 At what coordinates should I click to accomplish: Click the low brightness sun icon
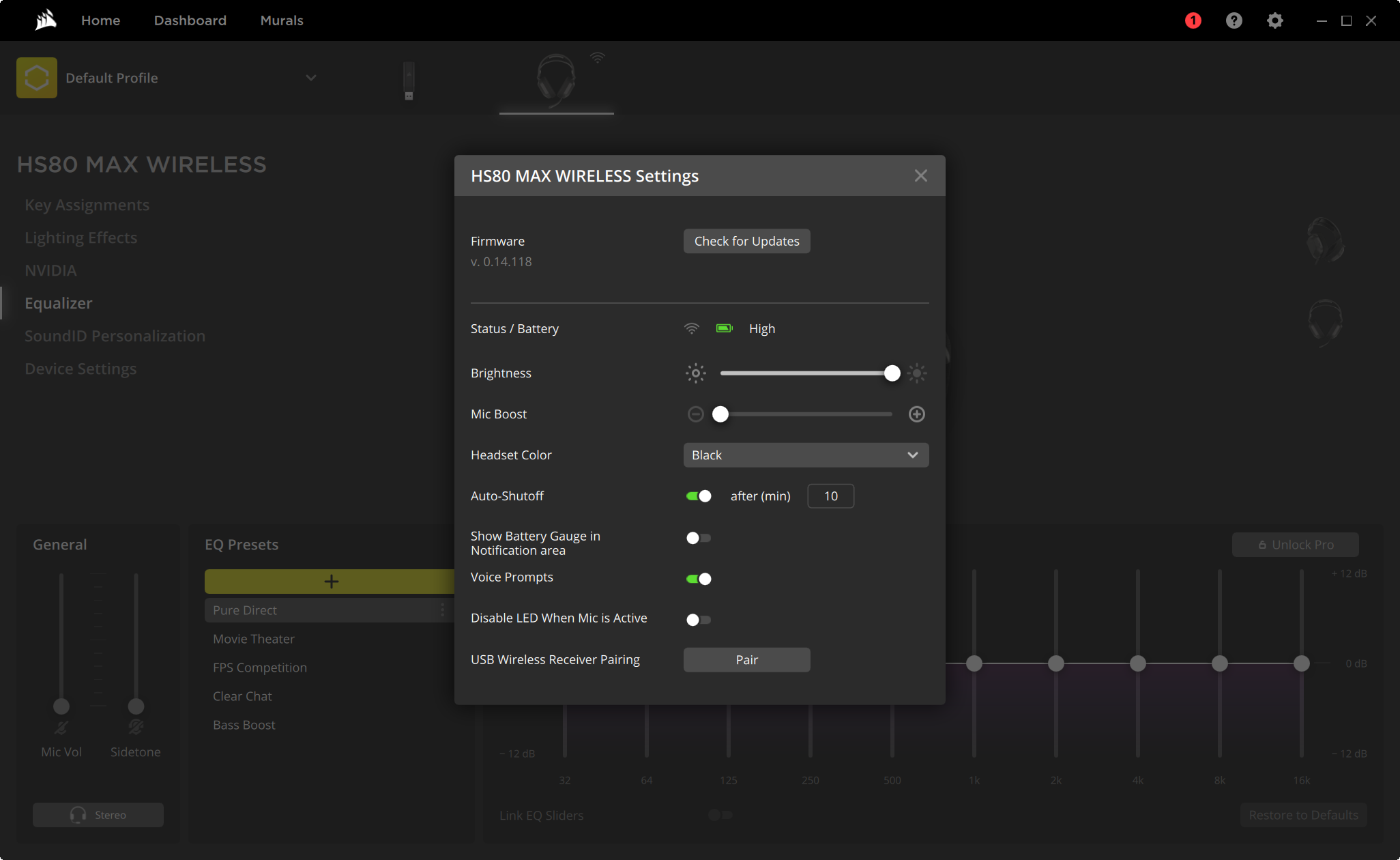[696, 373]
